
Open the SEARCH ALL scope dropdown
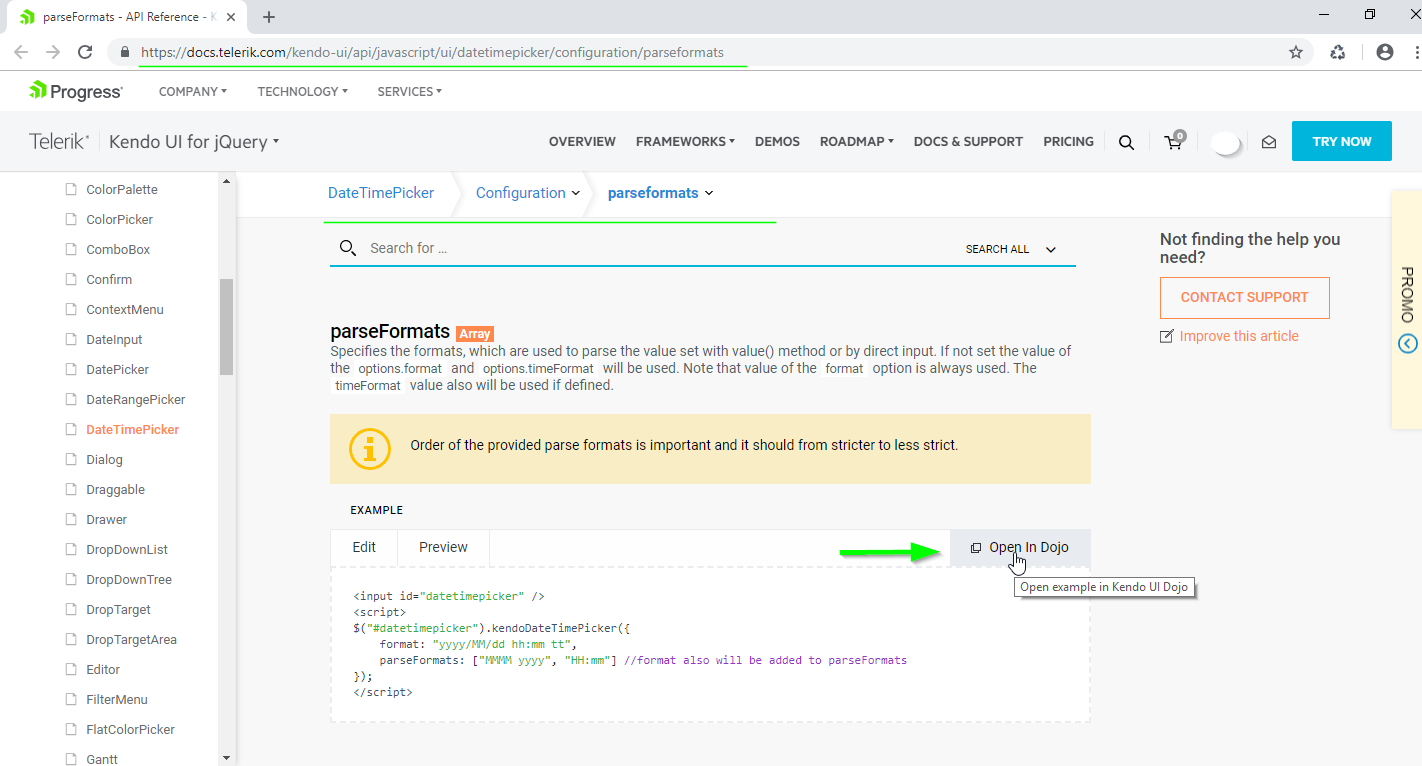1011,249
